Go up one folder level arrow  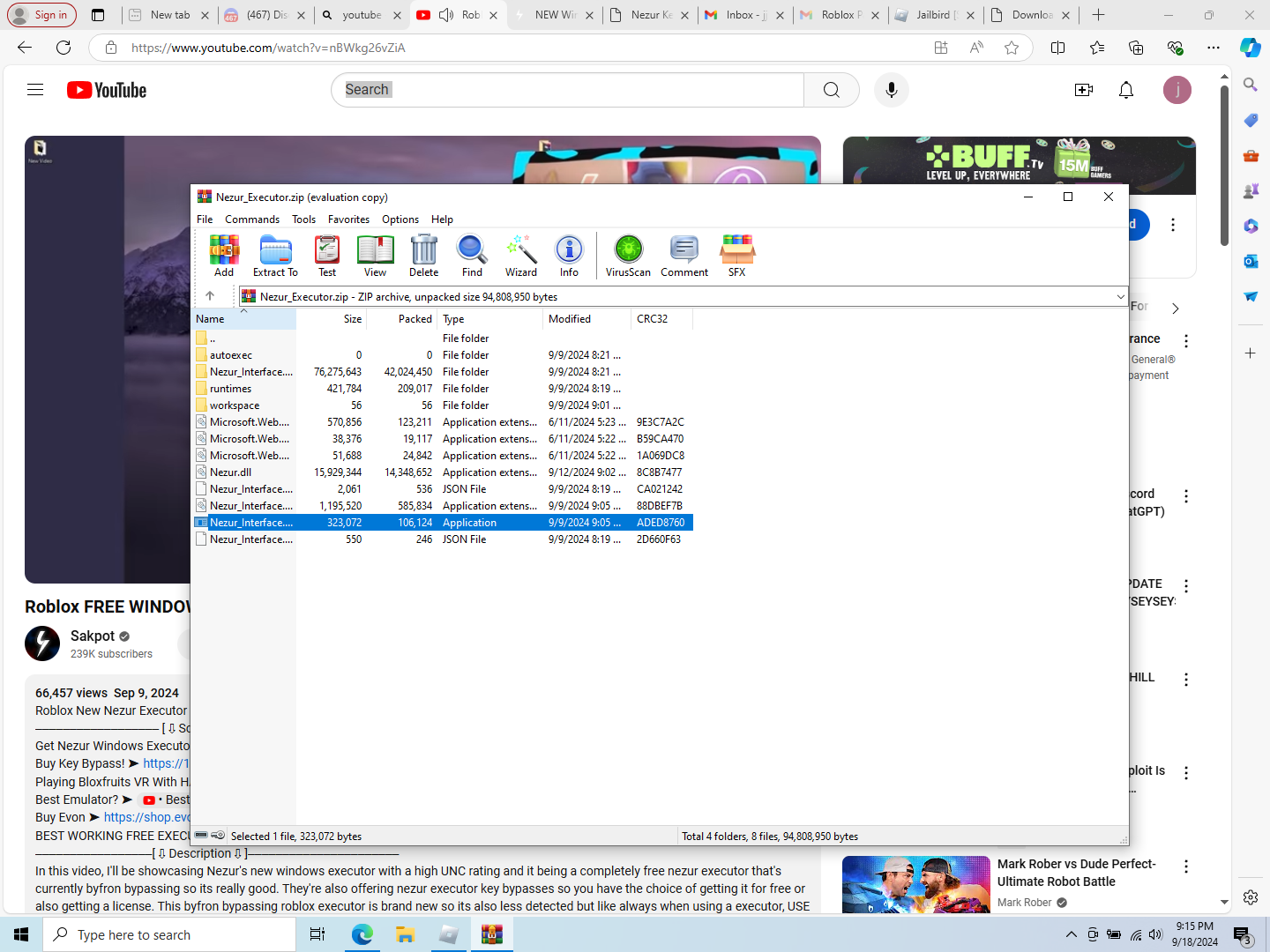point(210,296)
